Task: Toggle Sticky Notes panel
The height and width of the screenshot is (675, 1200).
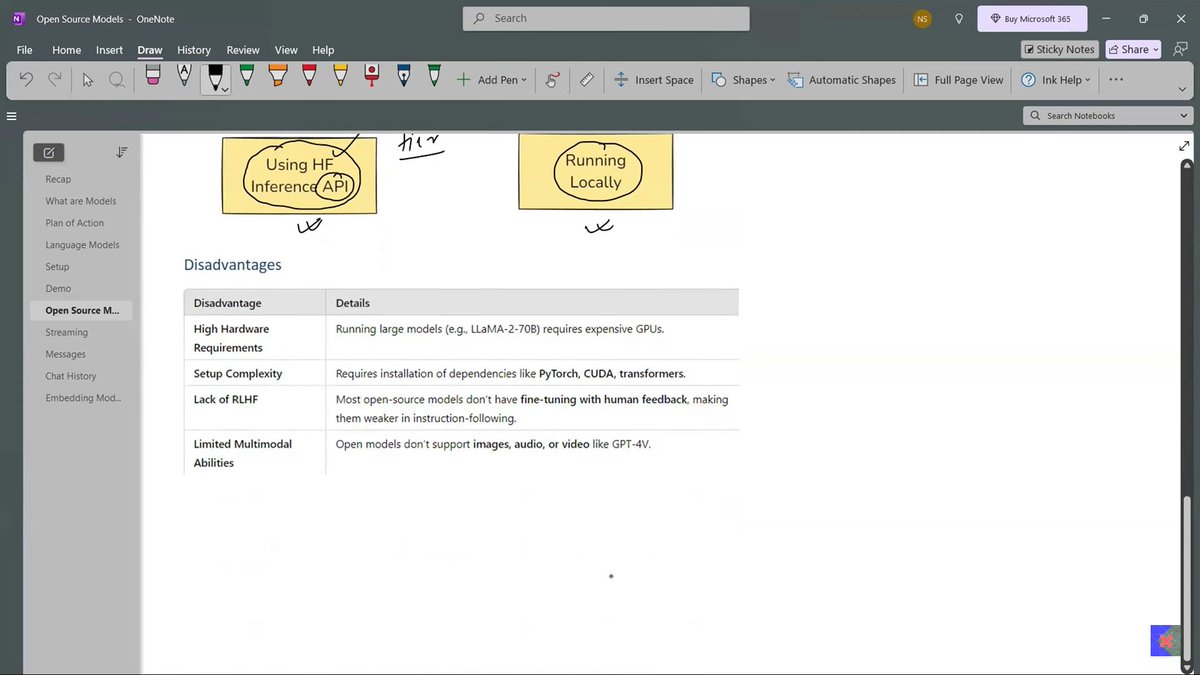Action: click(1059, 49)
